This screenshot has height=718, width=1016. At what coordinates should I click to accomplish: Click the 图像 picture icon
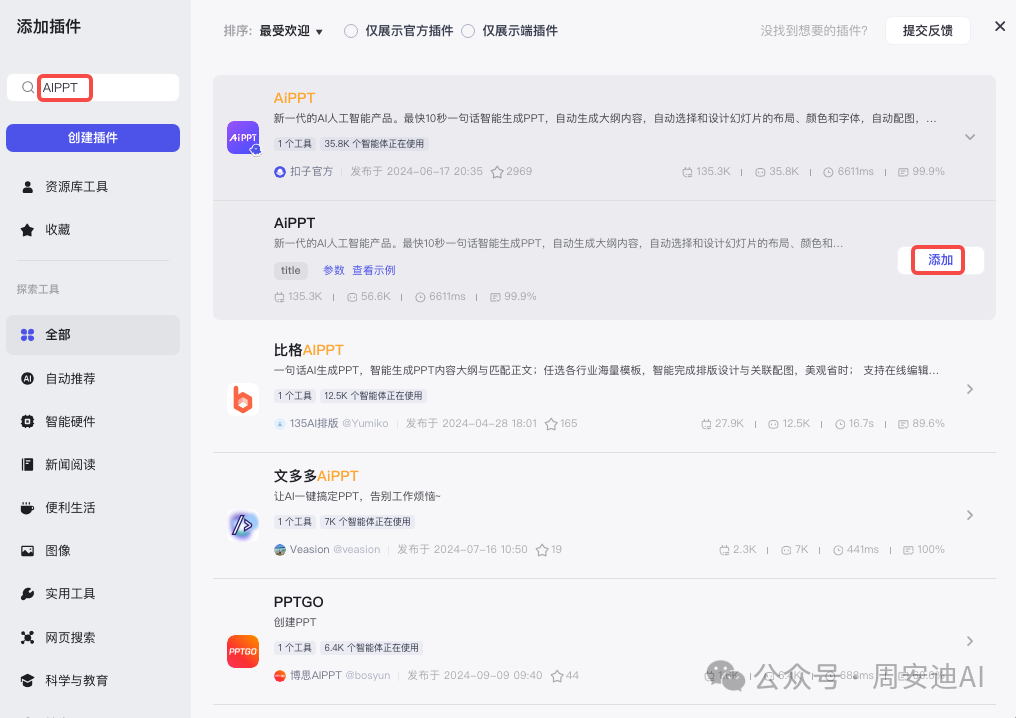point(27,551)
